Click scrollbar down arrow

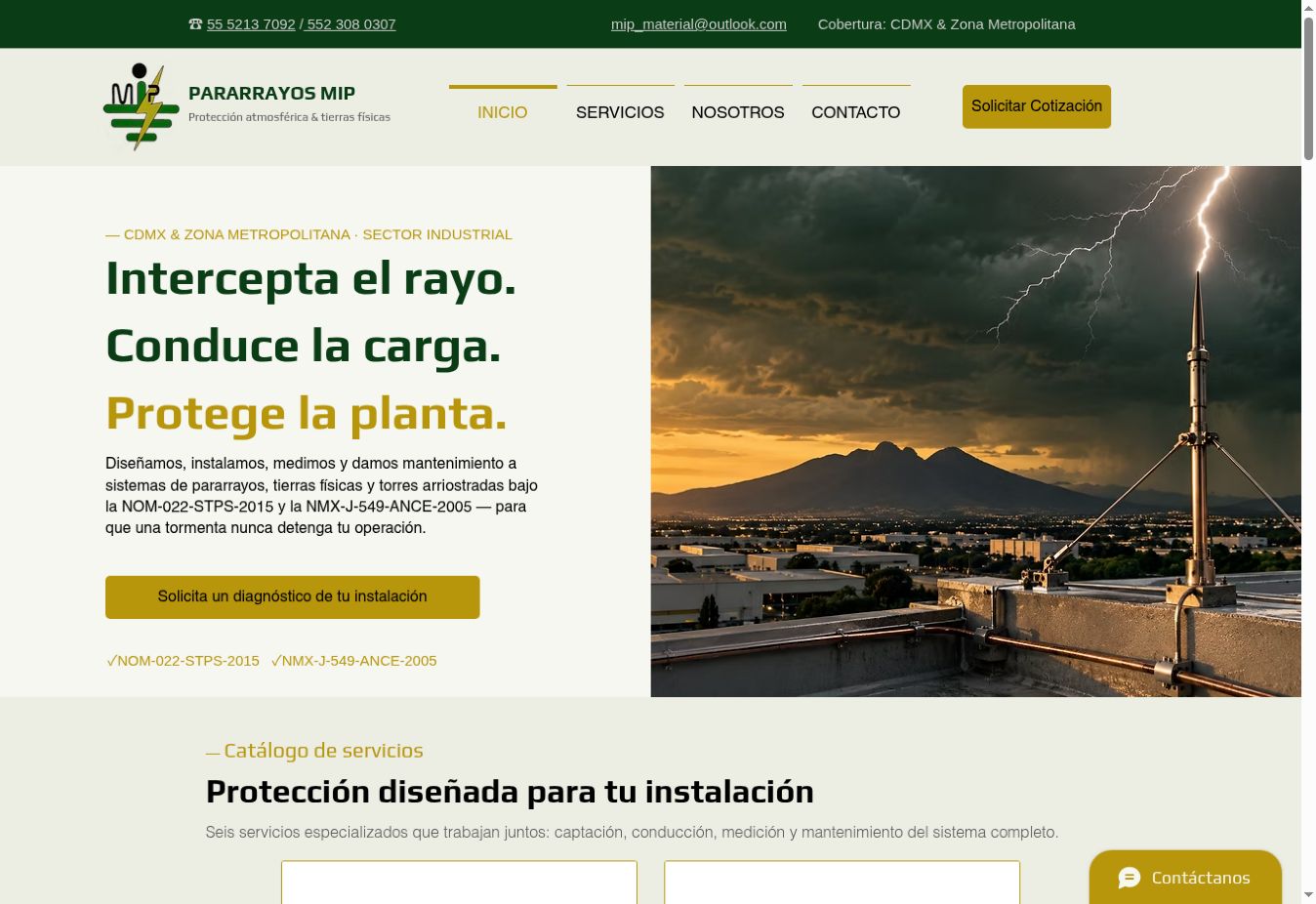tap(1308, 895)
